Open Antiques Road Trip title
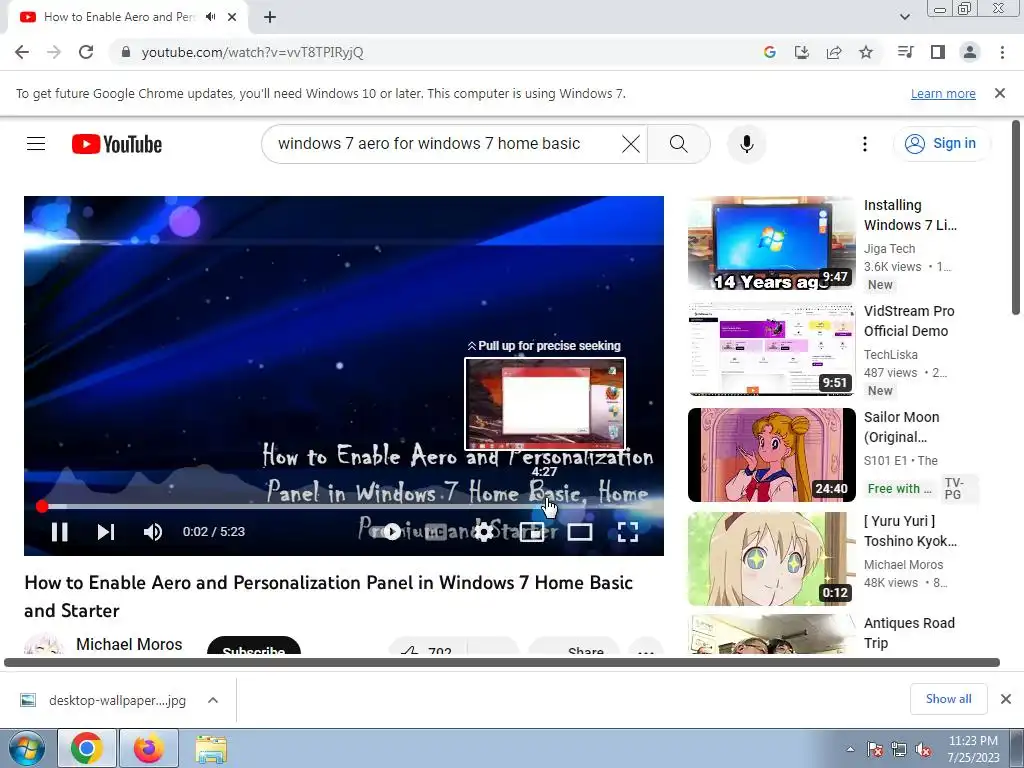Viewport: 1024px width, 768px height. pos(909,633)
